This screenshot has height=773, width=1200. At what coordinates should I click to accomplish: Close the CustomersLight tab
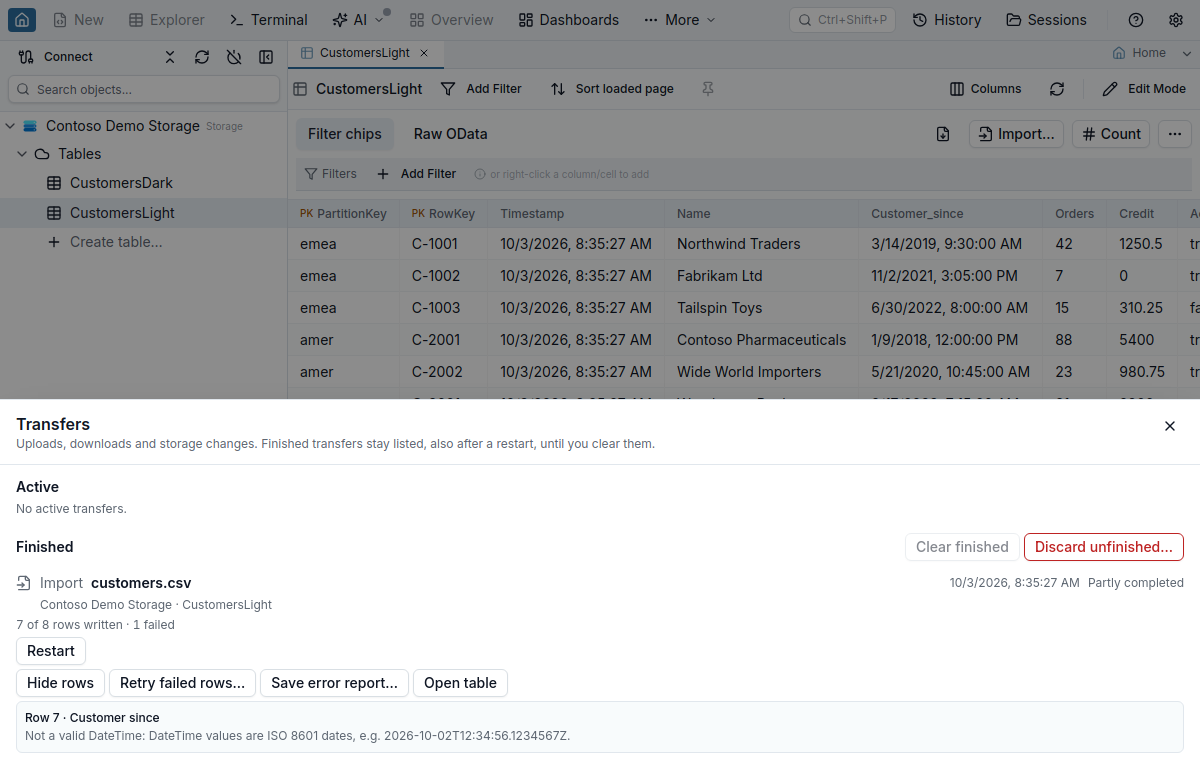click(424, 53)
